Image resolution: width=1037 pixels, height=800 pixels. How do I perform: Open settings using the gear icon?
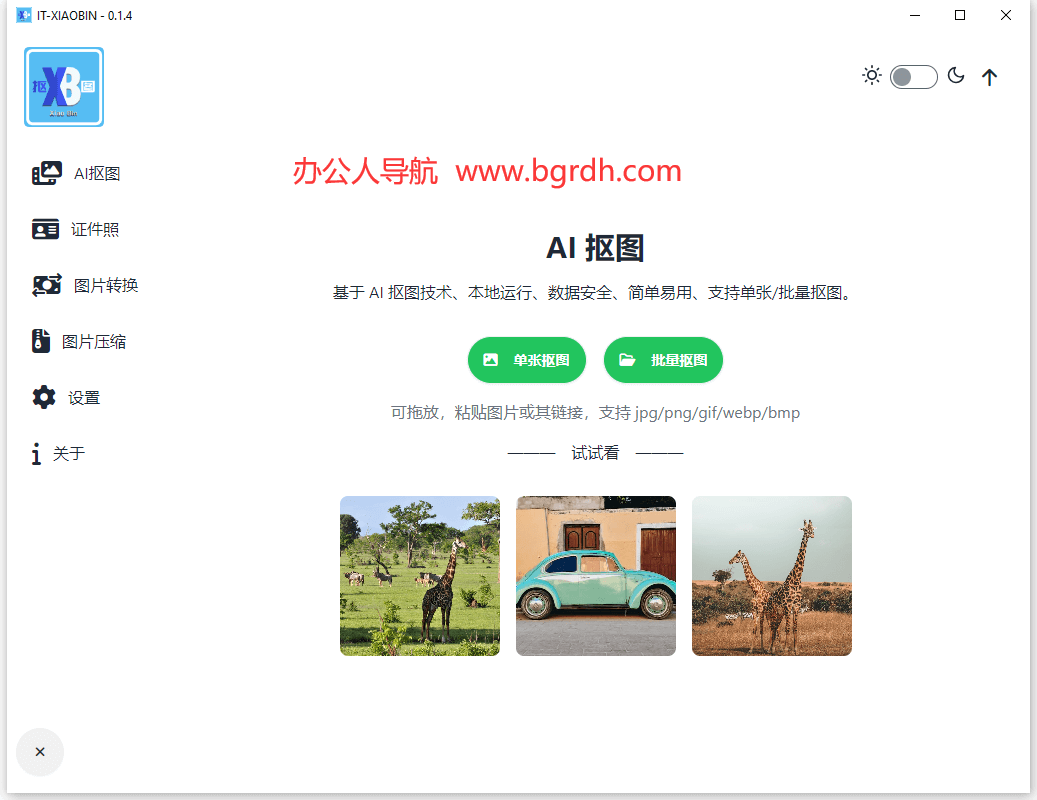click(x=44, y=396)
